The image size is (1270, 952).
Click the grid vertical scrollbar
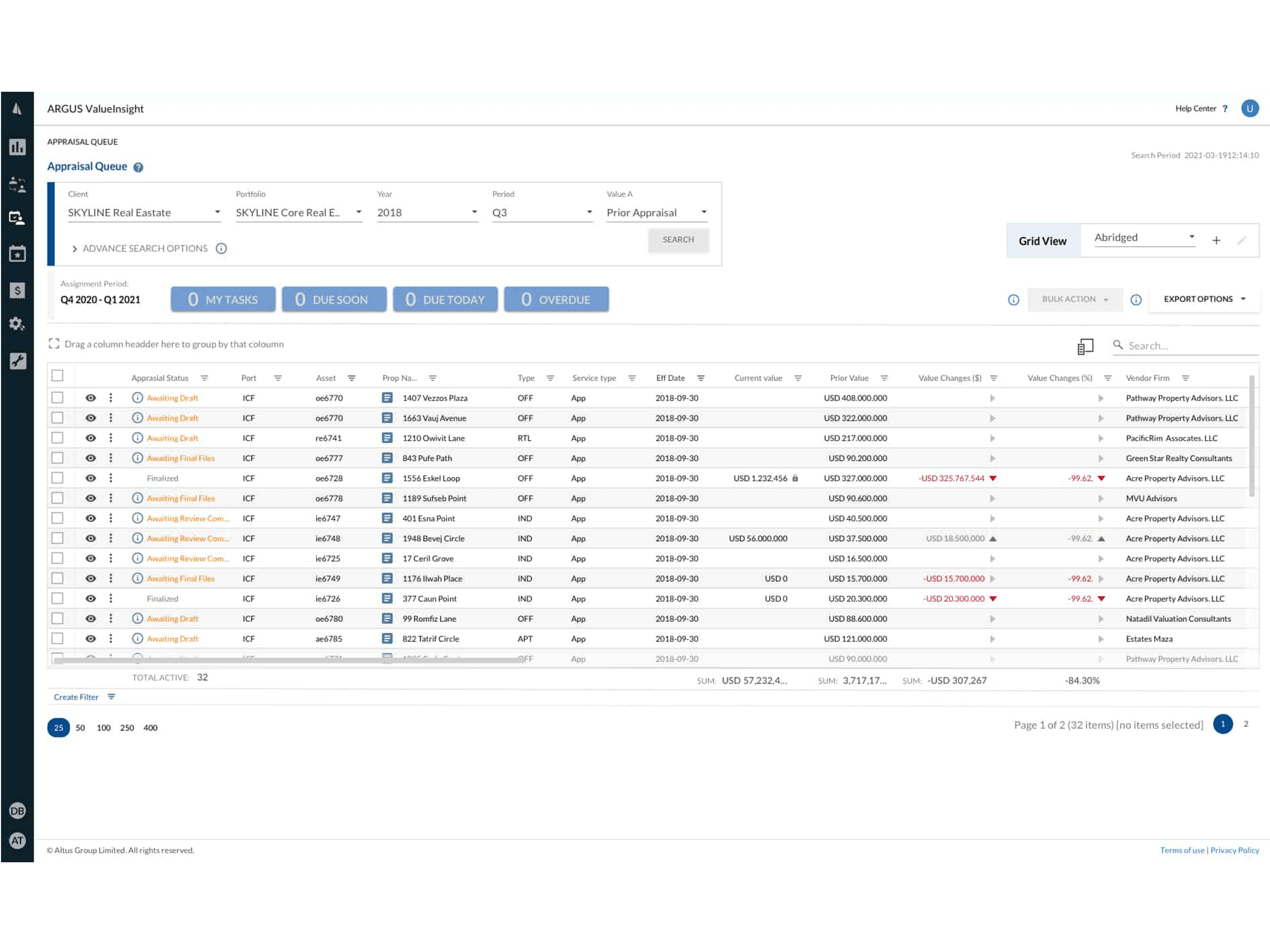click(1252, 436)
